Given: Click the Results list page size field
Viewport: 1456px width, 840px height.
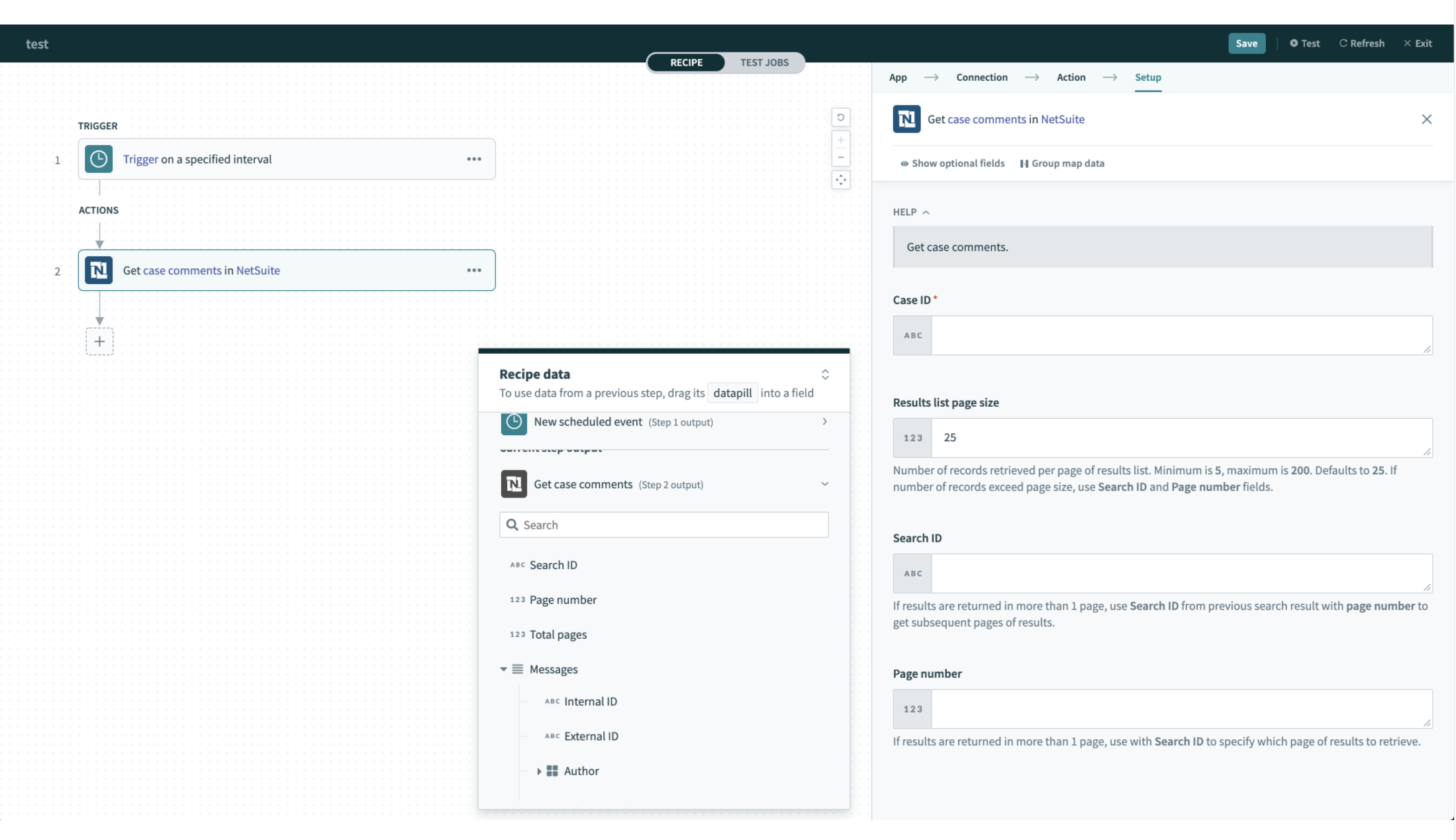Looking at the screenshot, I should (x=1181, y=438).
